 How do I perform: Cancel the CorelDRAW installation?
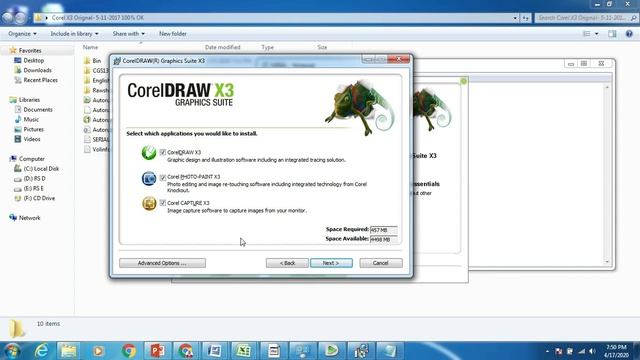pyautogui.click(x=381, y=263)
